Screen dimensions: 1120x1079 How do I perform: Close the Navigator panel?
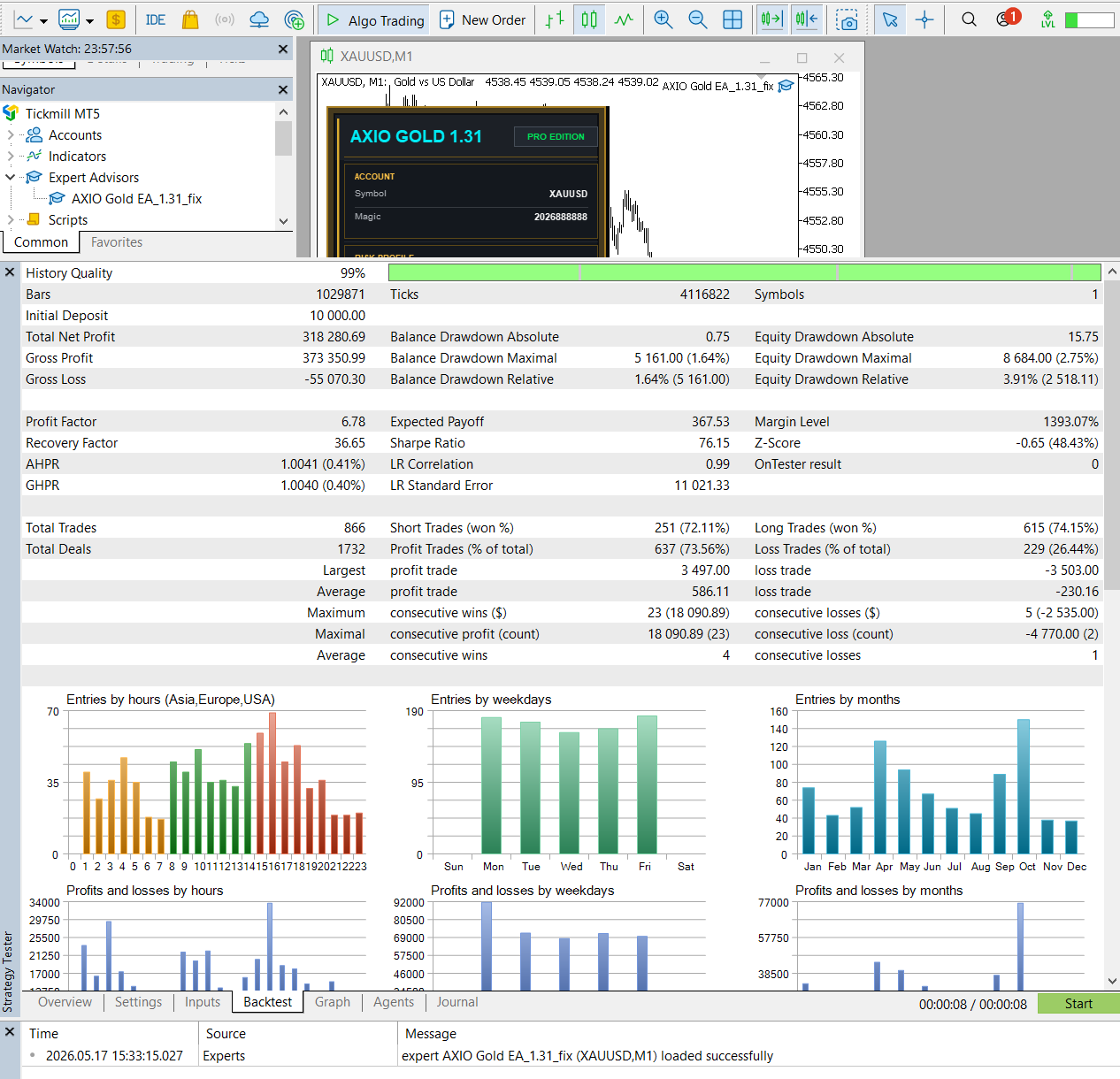point(283,89)
